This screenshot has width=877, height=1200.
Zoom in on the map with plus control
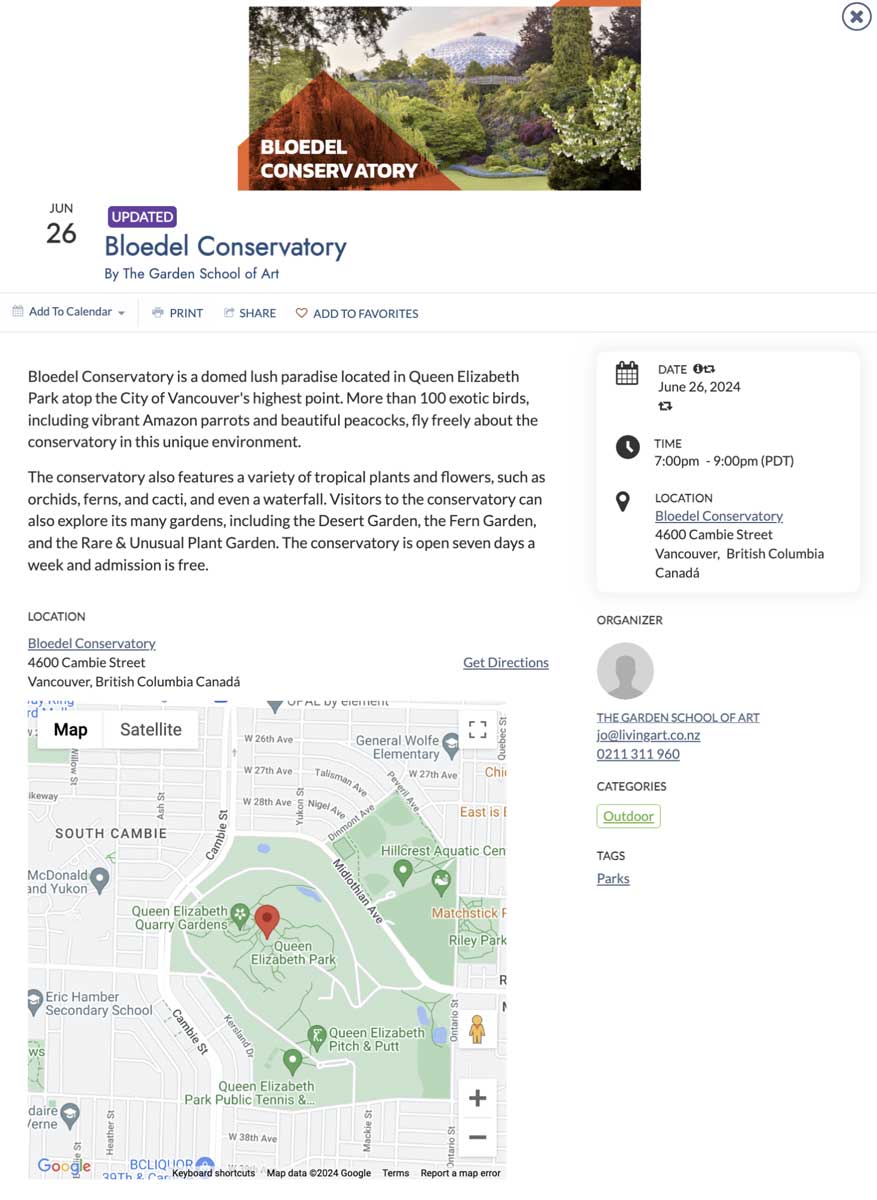tap(478, 1097)
